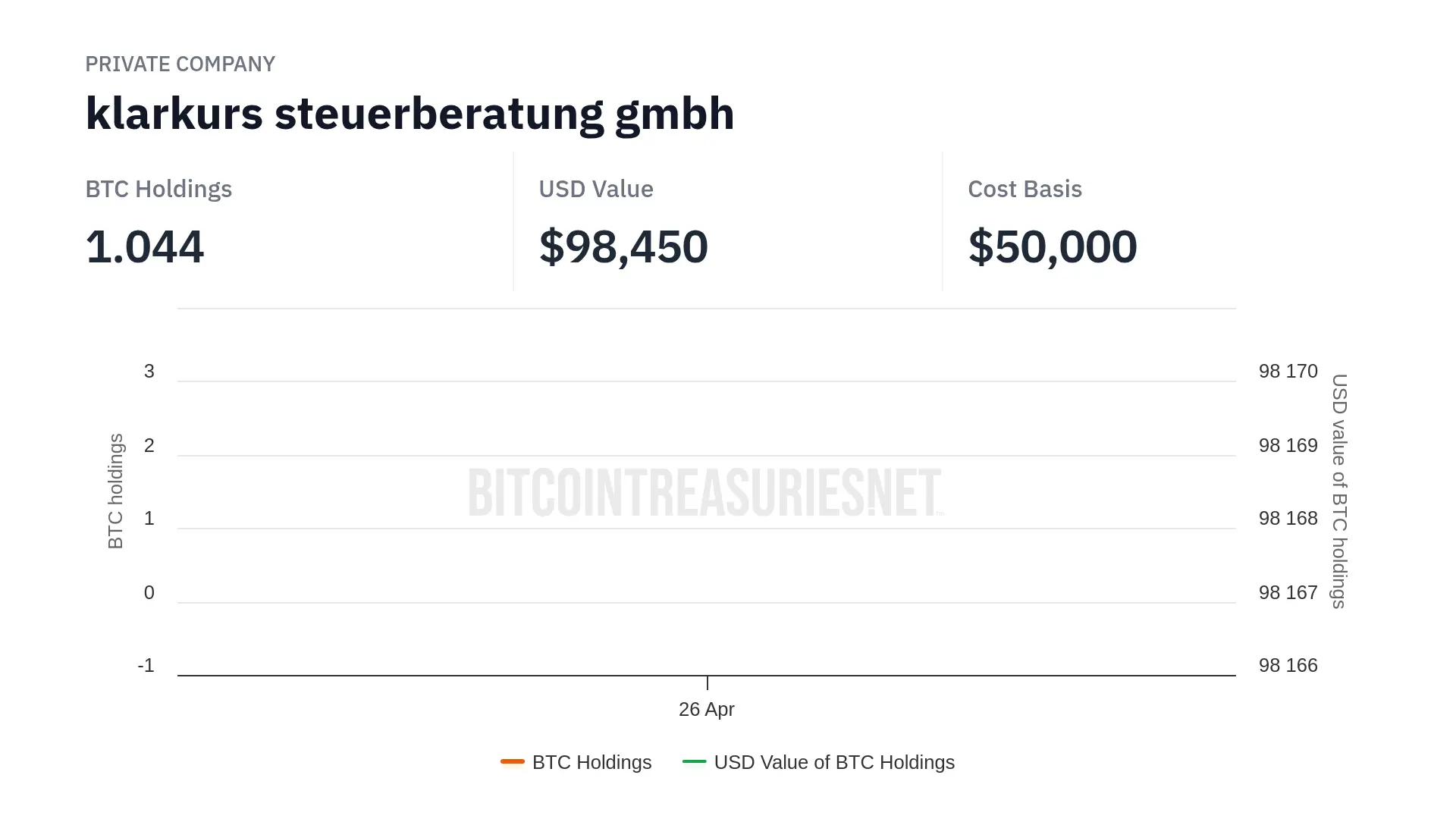1456x819 pixels.
Task: Select the $50,000 cost basis figure
Action: point(1052,246)
